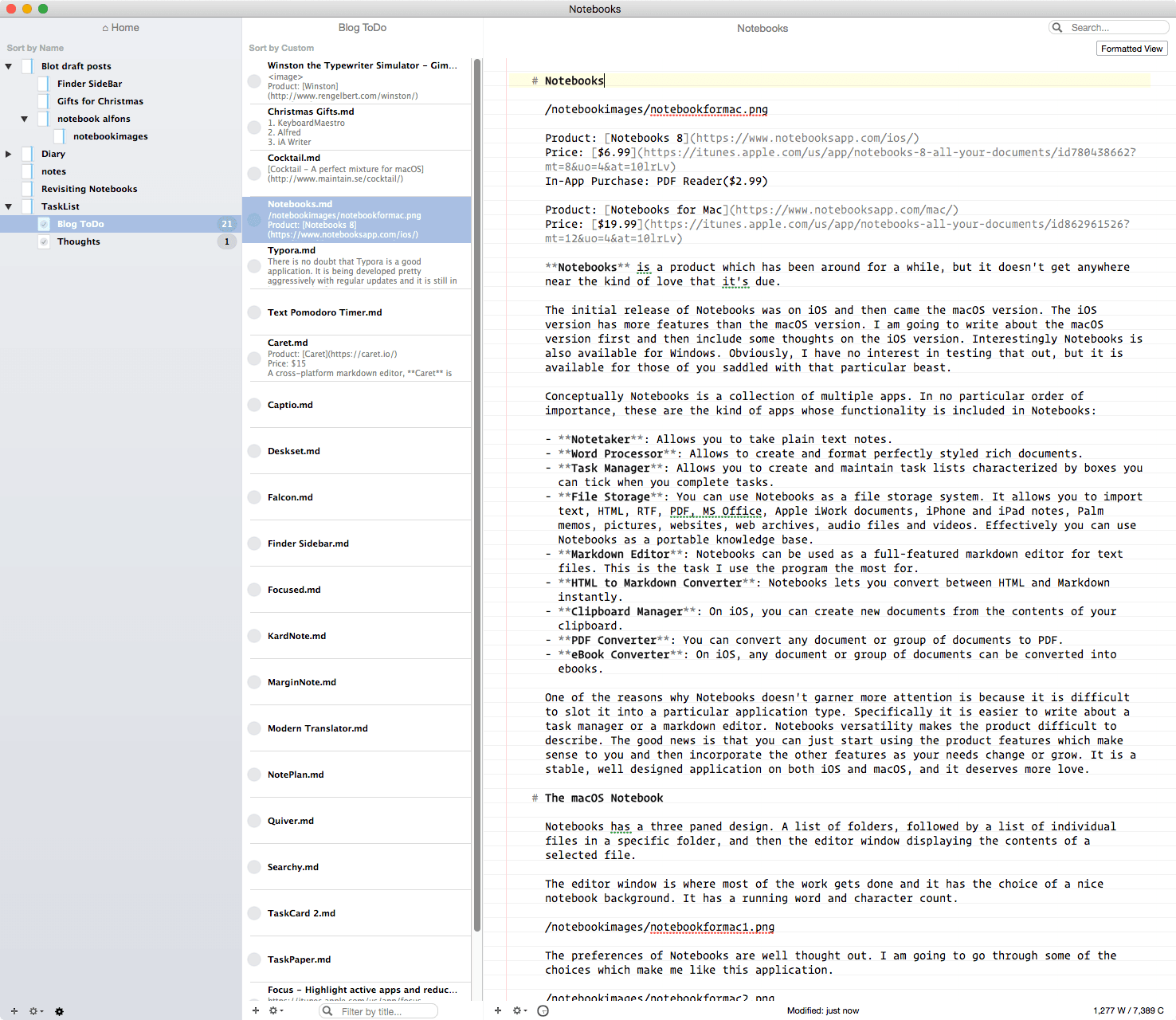Viewport: 1176px width, 1020px height.
Task: Open the Gifts for Christmas book
Action: click(120, 101)
